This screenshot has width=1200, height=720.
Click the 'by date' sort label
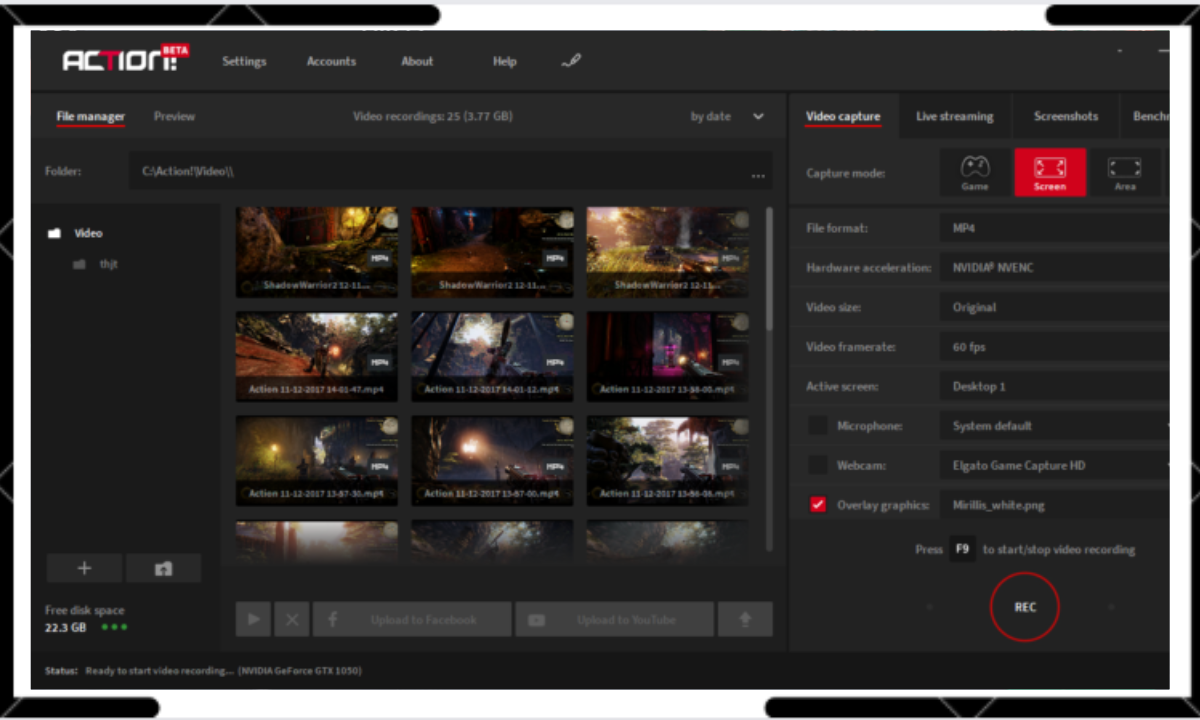pos(710,117)
